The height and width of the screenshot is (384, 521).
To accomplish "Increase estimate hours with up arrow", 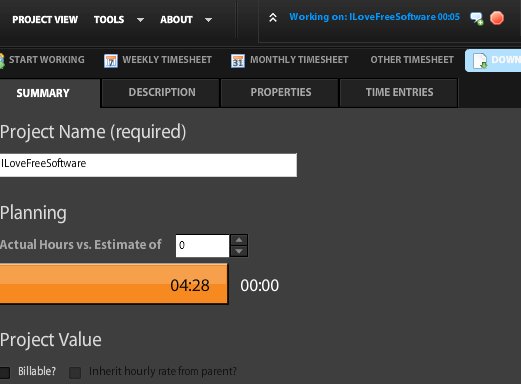I will click(239, 240).
